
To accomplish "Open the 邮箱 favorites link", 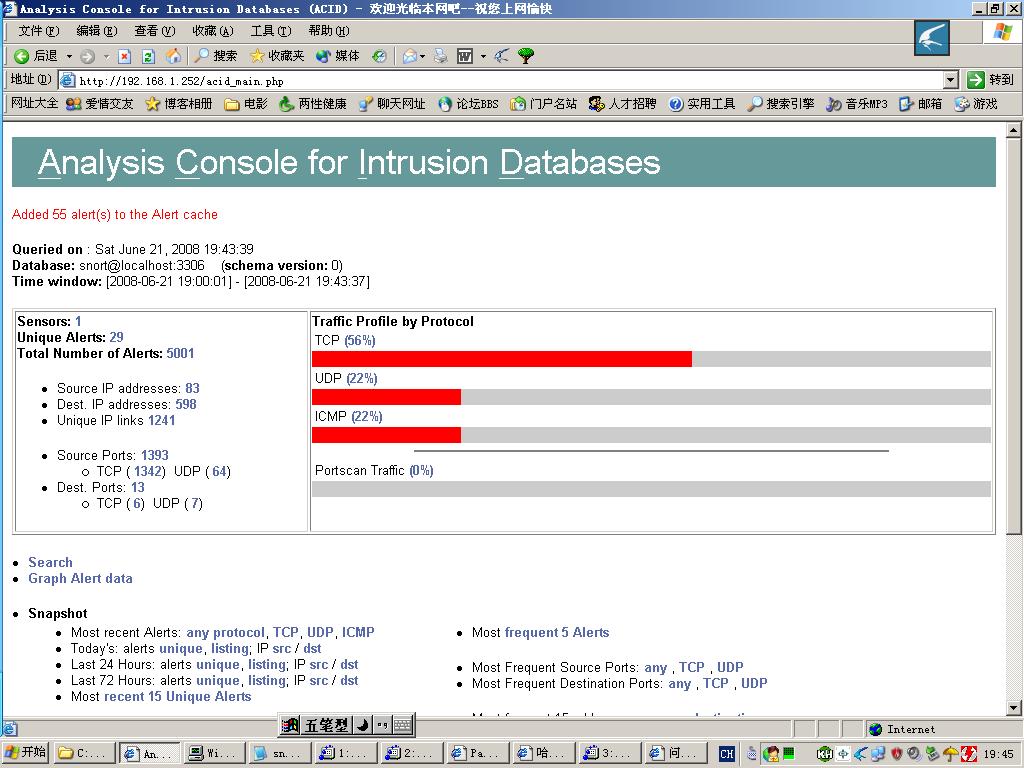I will pos(921,104).
